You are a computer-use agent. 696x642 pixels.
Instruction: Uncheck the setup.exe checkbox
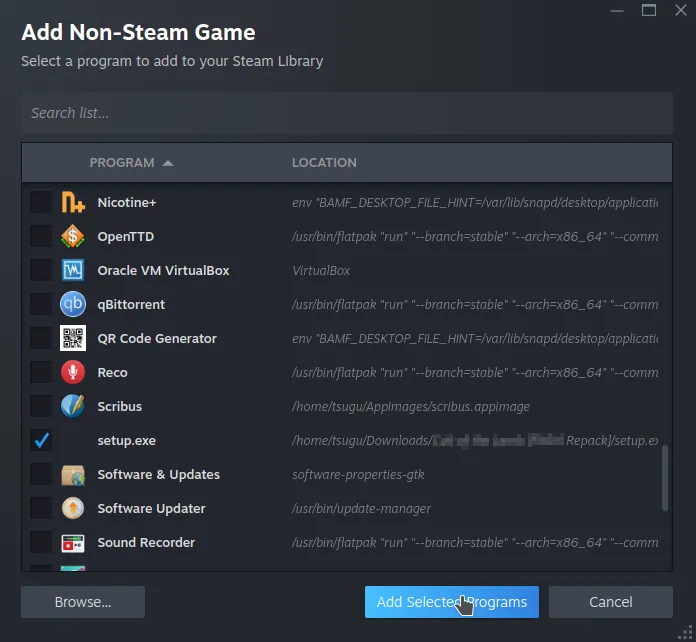[41, 440]
